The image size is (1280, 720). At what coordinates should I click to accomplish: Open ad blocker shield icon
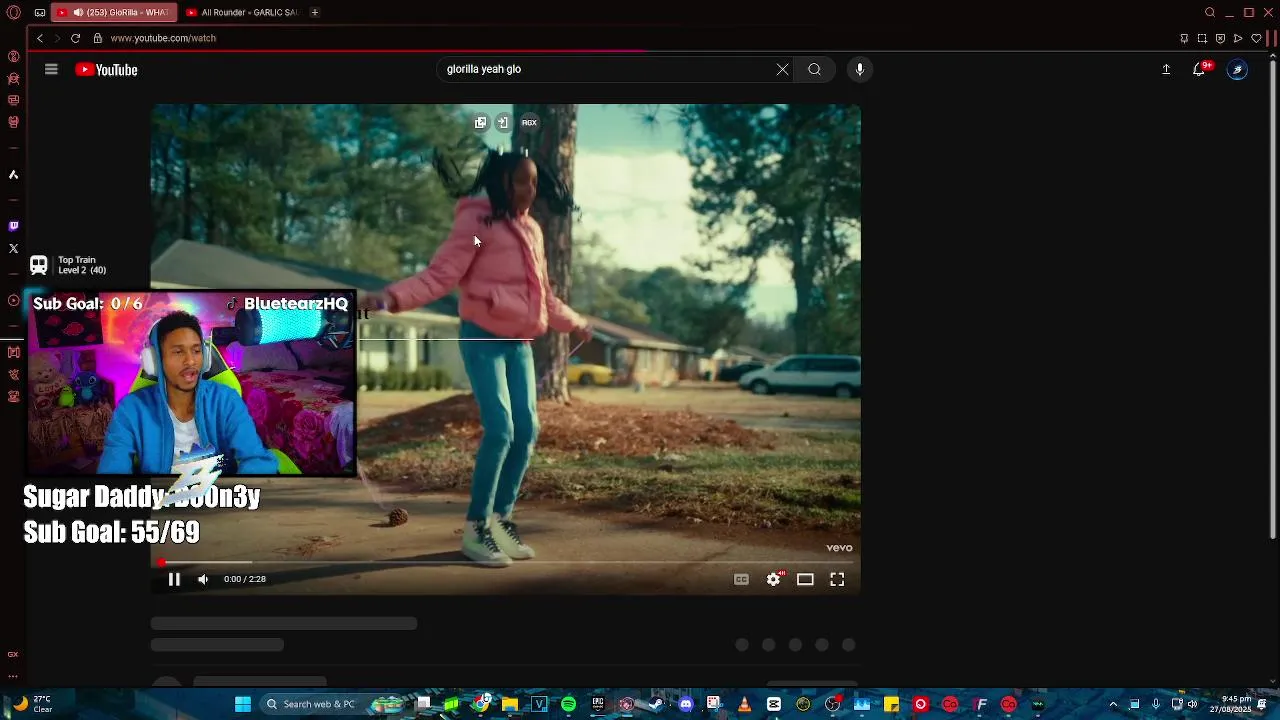point(1220,38)
